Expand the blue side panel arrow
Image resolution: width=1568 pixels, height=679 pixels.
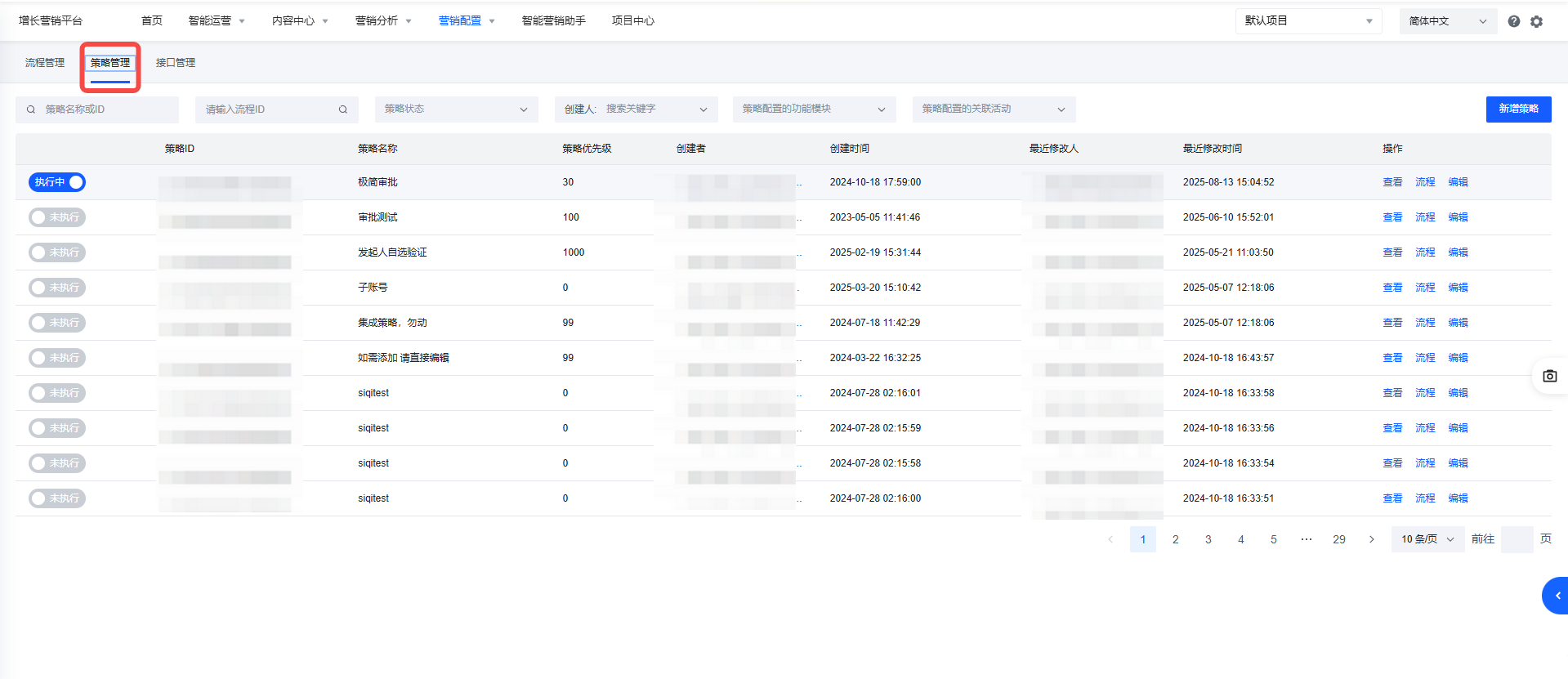point(1556,596)
